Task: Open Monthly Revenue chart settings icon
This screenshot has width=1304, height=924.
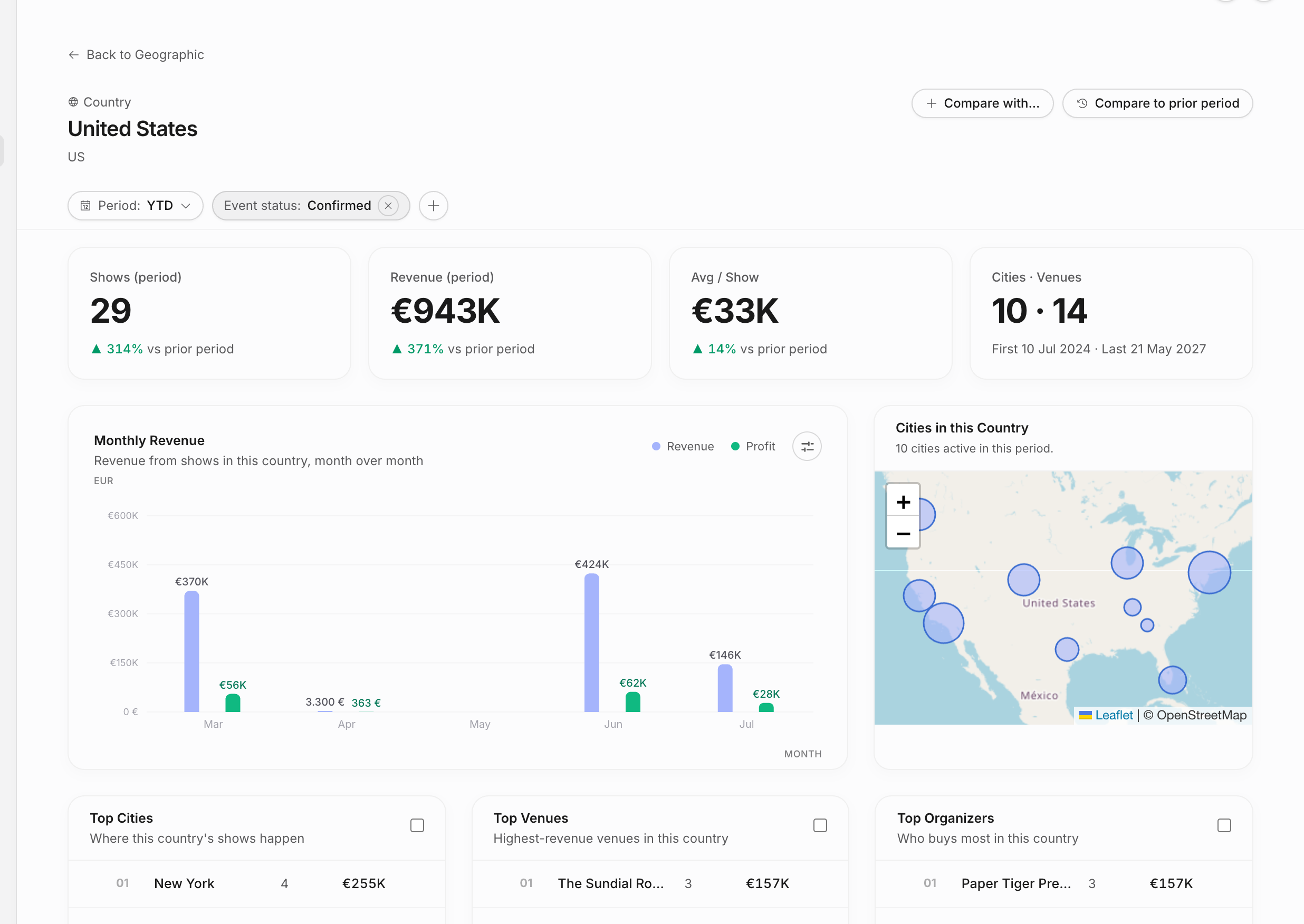Action: [807, 447]
